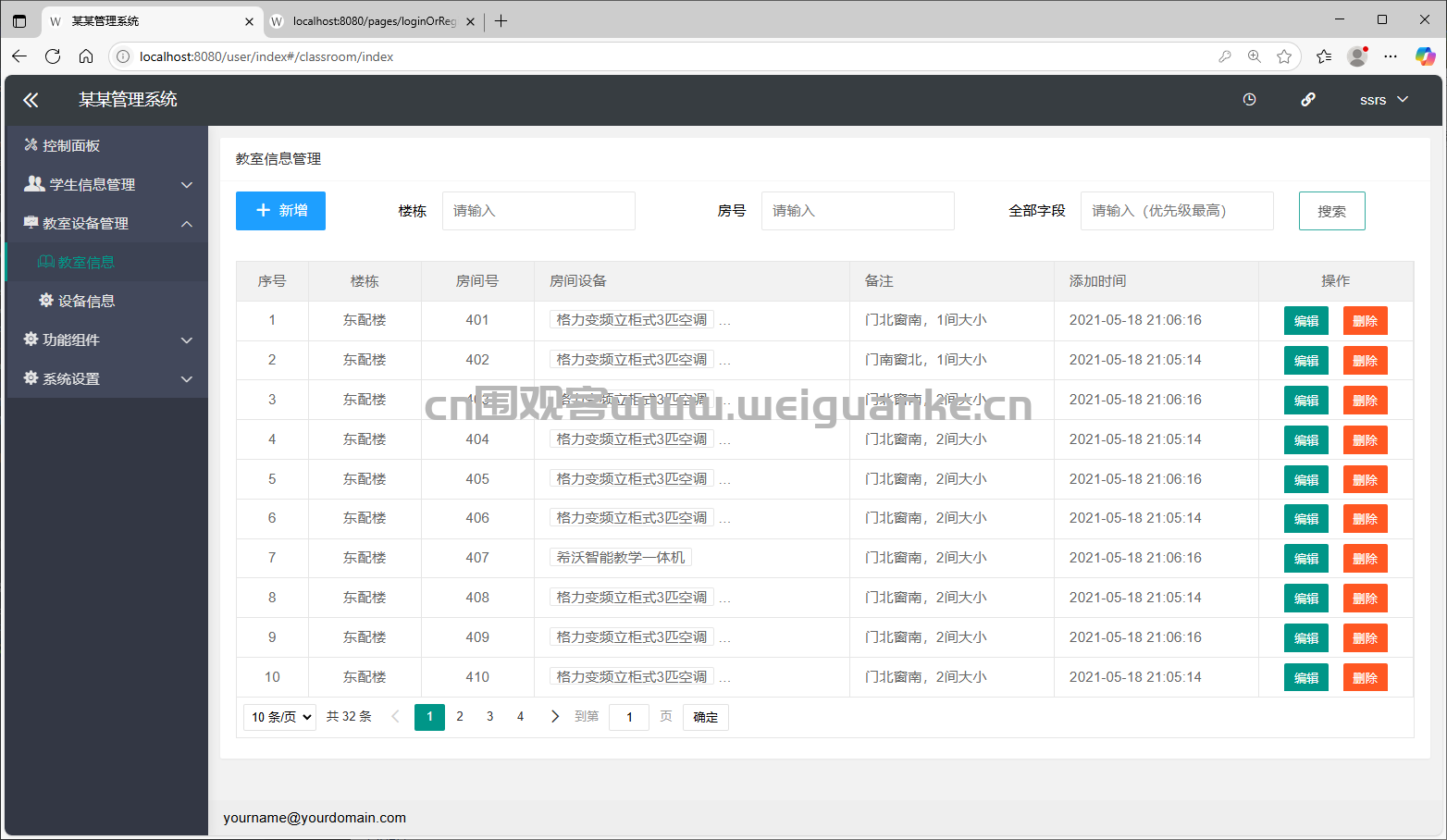Go to pagination page 4
1447x840 pixels.
click(520, 717)
